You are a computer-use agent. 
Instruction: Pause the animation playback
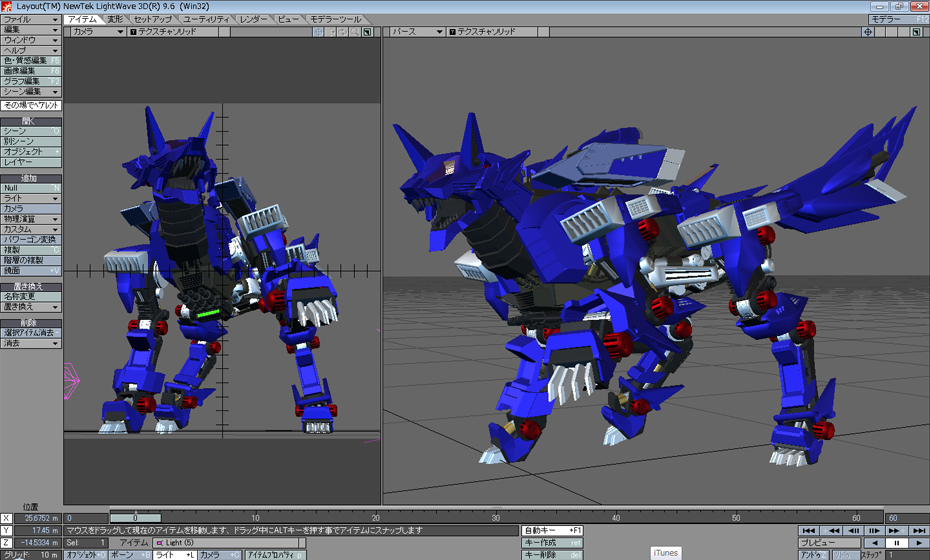point(896,543)
